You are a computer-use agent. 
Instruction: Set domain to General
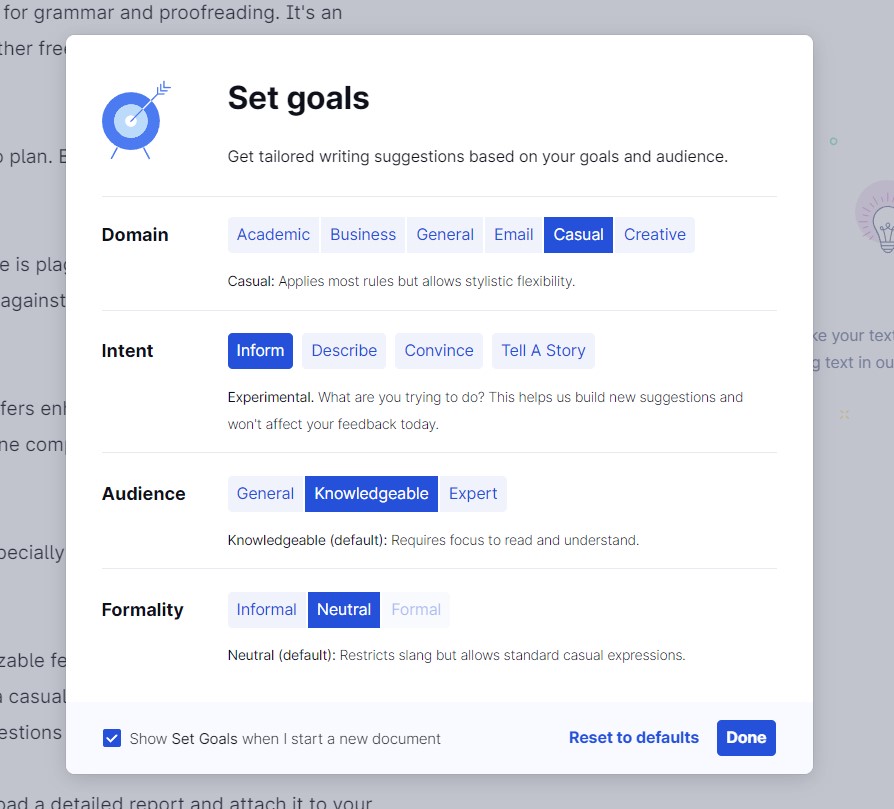[x=445, y=235]
